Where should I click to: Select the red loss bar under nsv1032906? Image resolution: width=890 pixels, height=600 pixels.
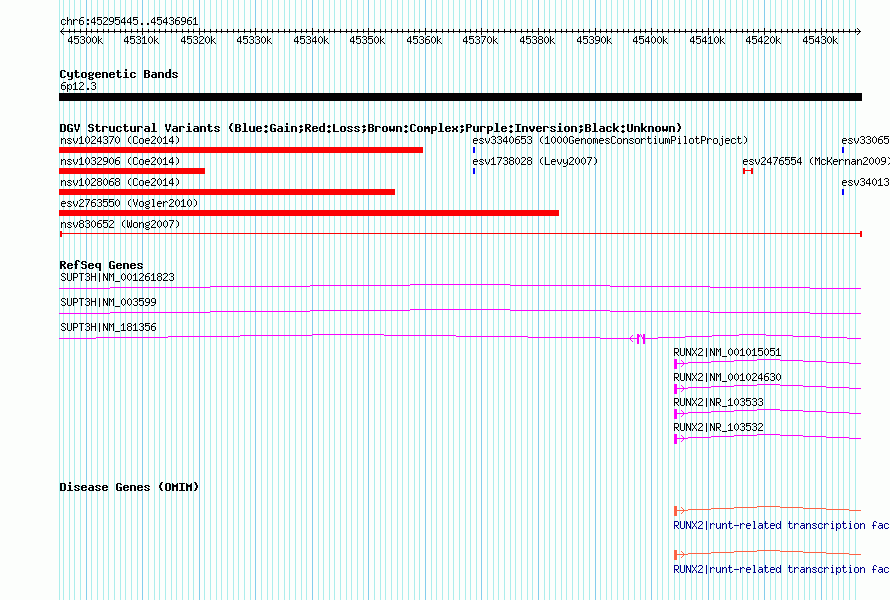[132, 171]
